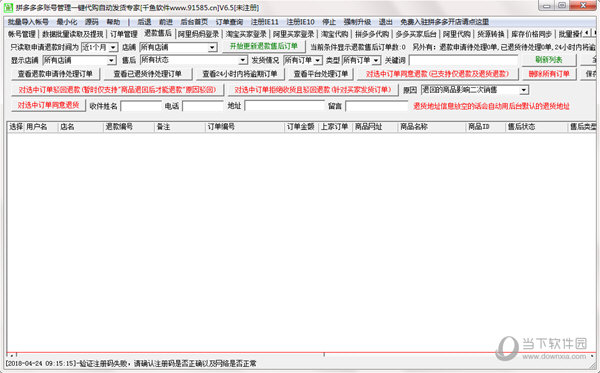Viewport: 600px width, 373px height.
Task: Click the 留言 input field
Action: (x=377, y=106)
